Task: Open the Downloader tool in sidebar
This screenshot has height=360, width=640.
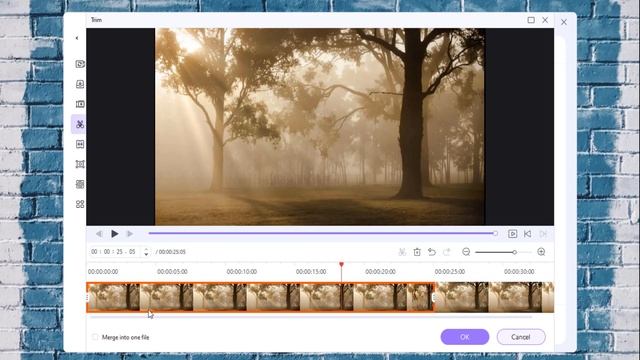Action: [80, 84]
